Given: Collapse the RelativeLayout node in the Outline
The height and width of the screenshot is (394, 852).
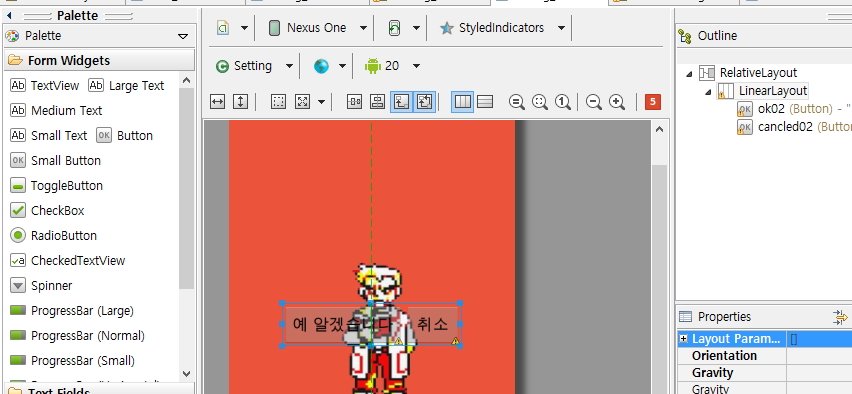Looking at the screenshot, I should 690,73.
